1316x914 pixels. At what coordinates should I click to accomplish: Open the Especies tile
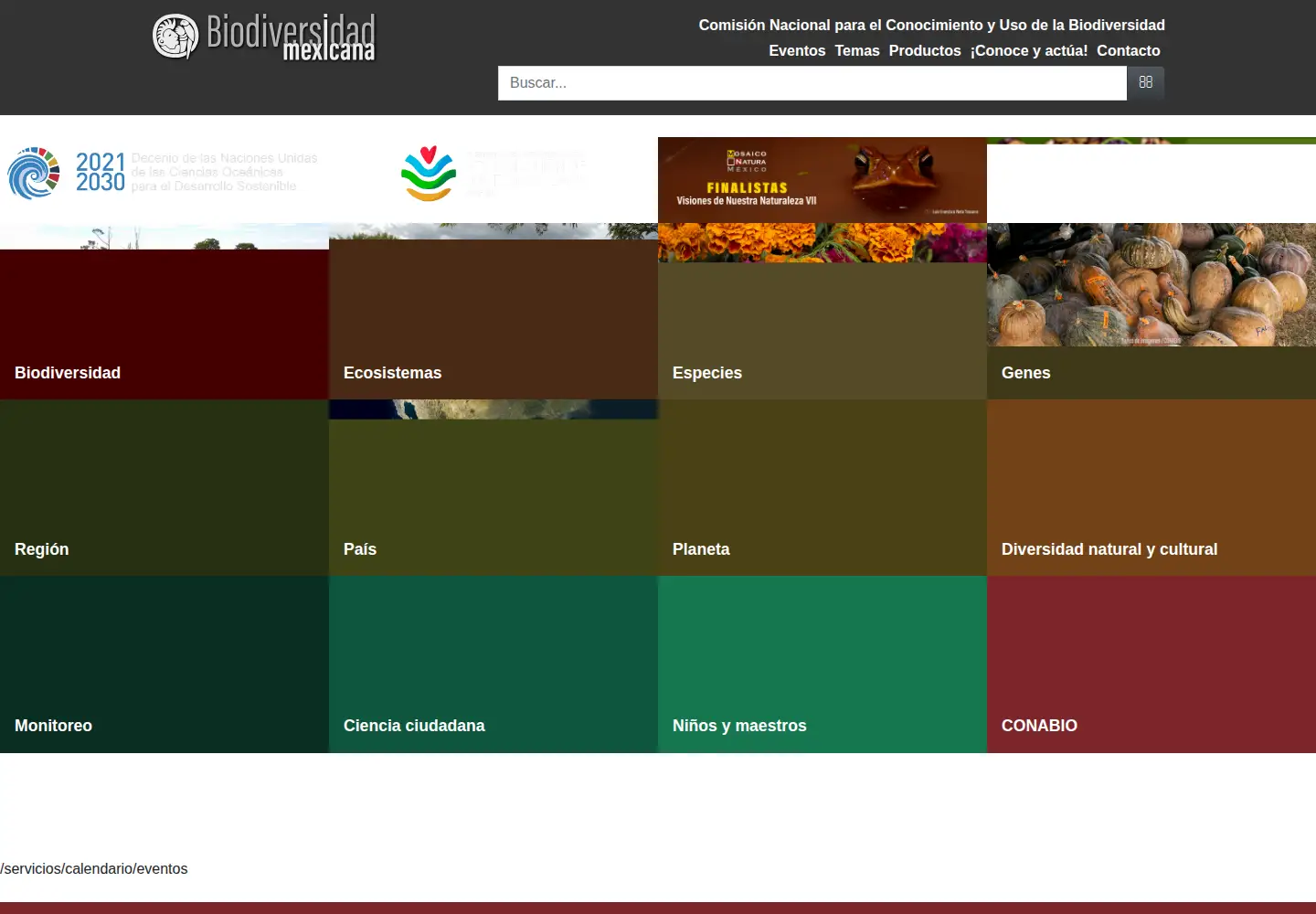coord(822,311)
